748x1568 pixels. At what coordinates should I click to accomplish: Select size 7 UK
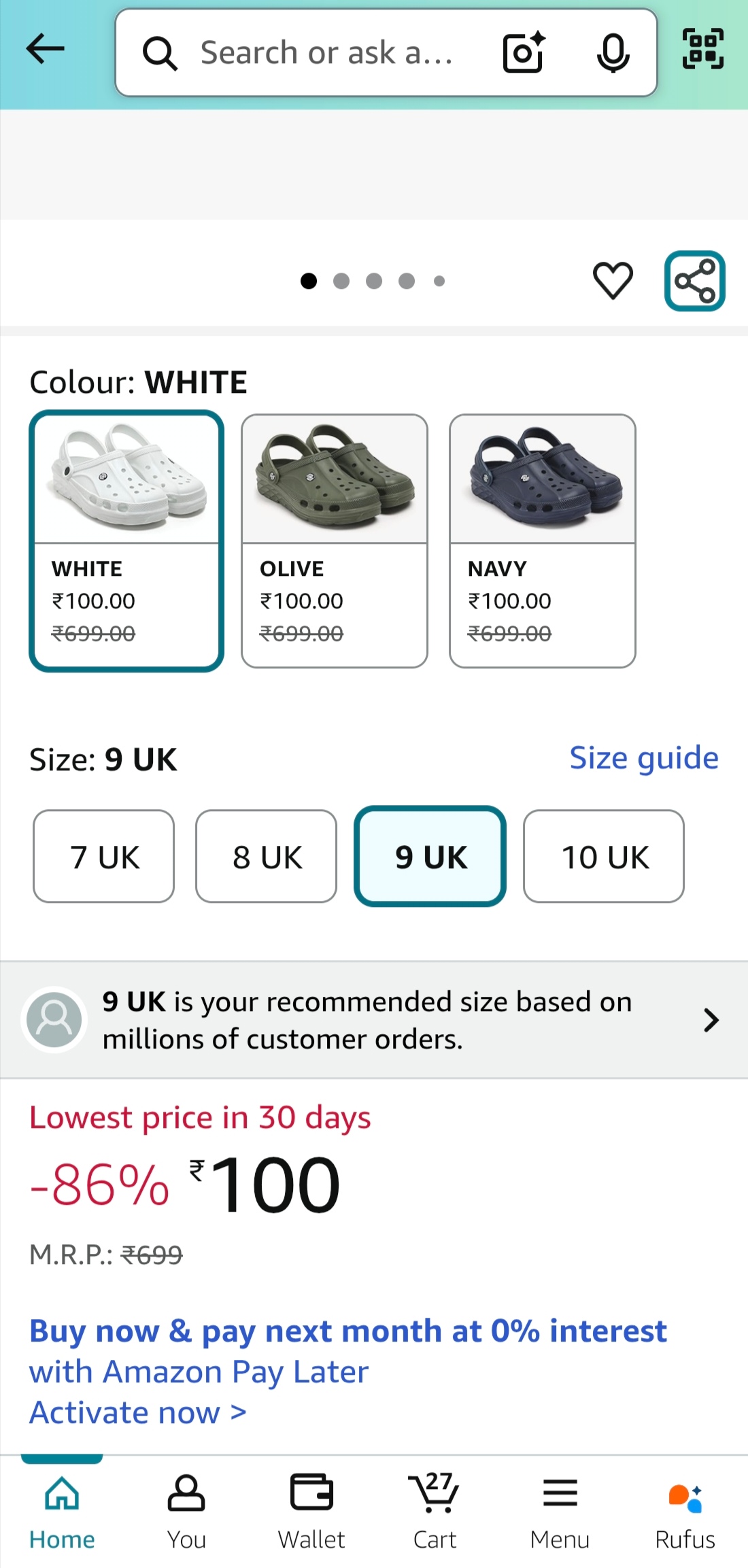point(104,856)
